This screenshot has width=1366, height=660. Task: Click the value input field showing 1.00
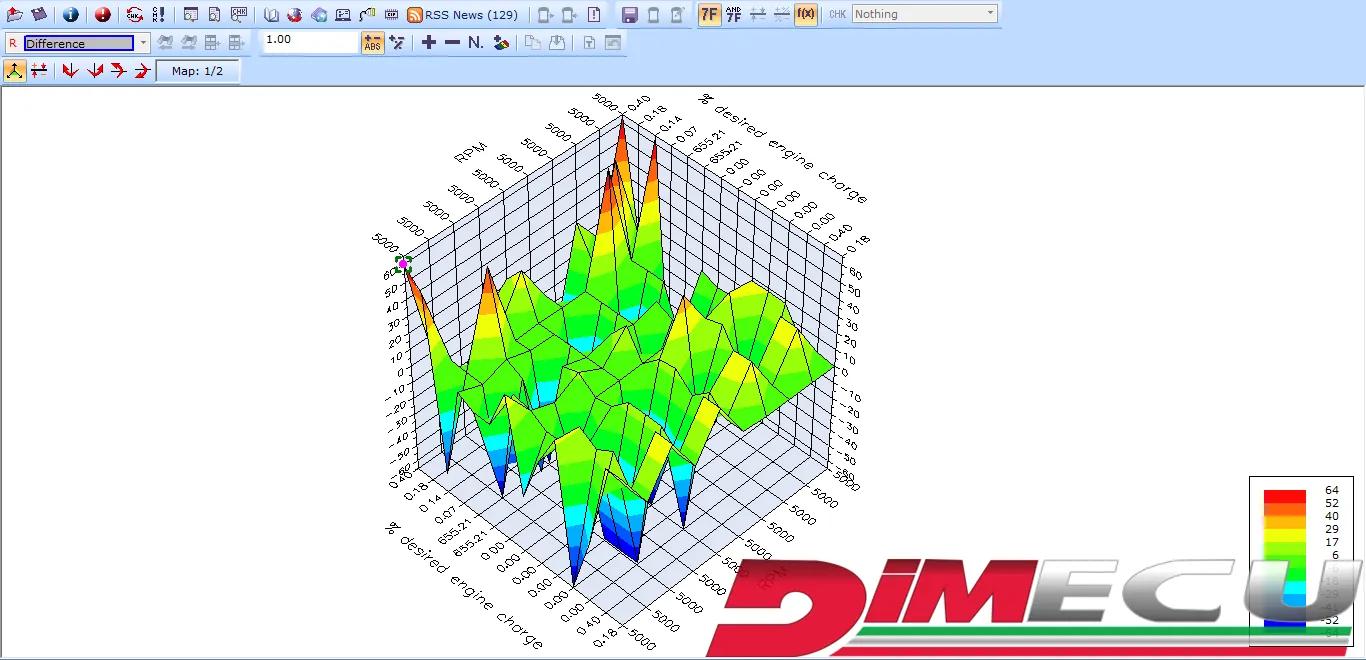[308, 42]
